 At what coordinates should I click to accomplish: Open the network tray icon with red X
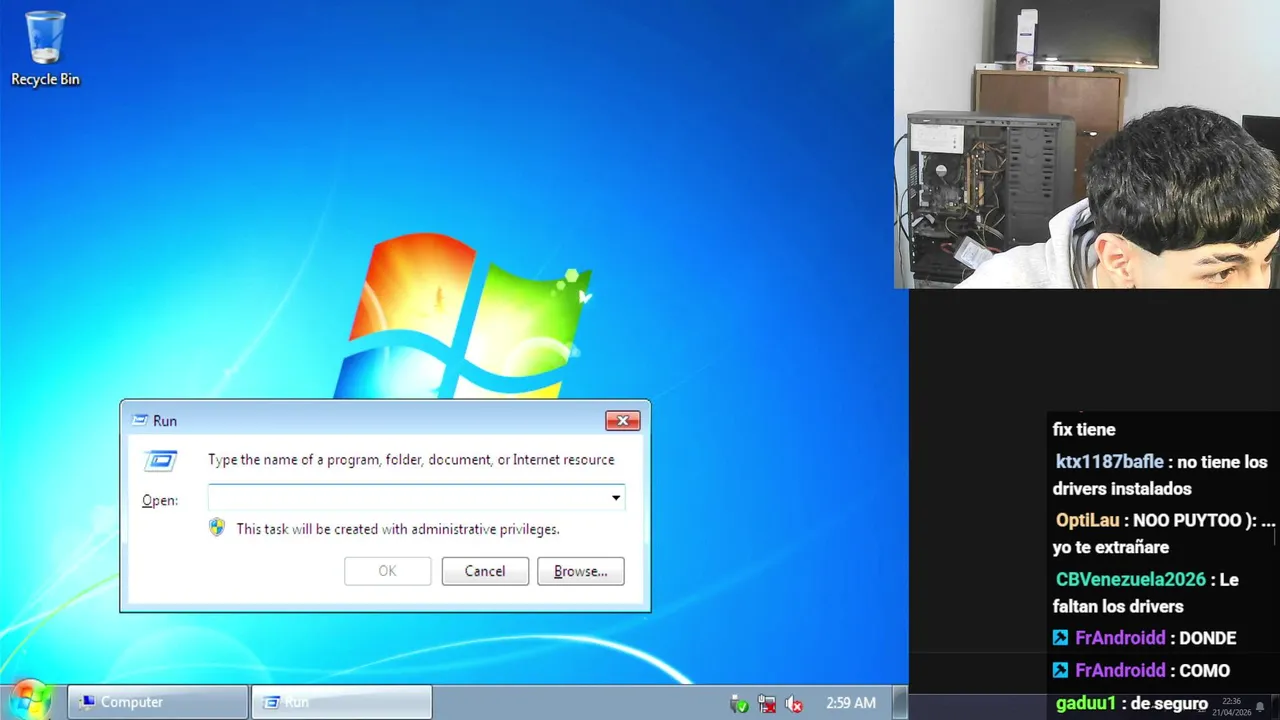(767, 704)
